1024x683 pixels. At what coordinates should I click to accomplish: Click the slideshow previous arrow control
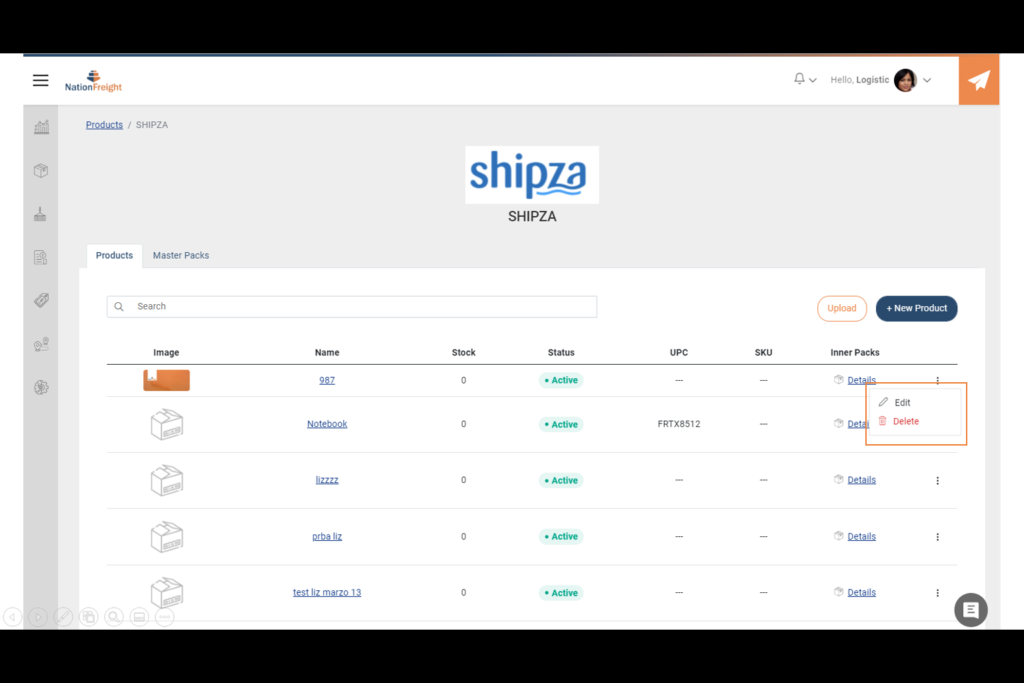point(12,616)
